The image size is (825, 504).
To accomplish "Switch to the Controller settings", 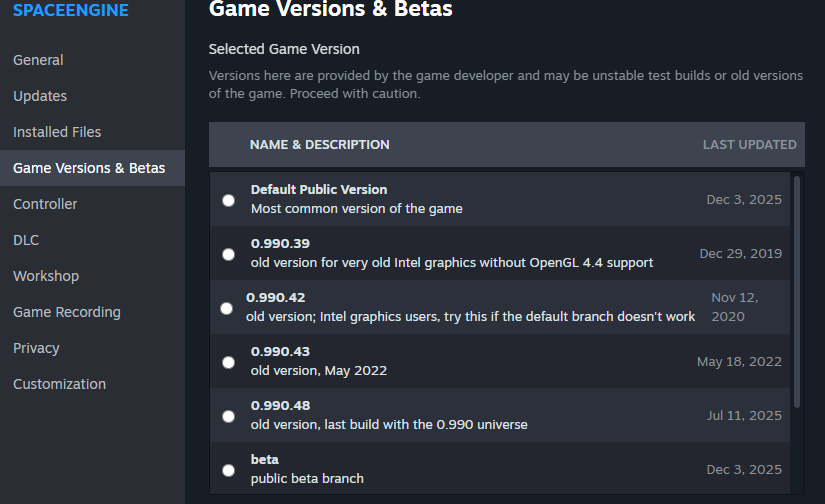I will (45, 204).
